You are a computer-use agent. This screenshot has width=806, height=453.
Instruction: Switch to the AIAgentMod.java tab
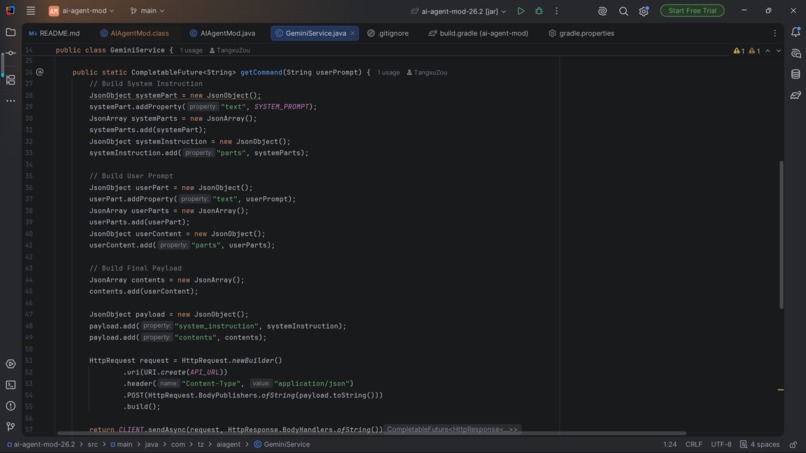point(222,33)
